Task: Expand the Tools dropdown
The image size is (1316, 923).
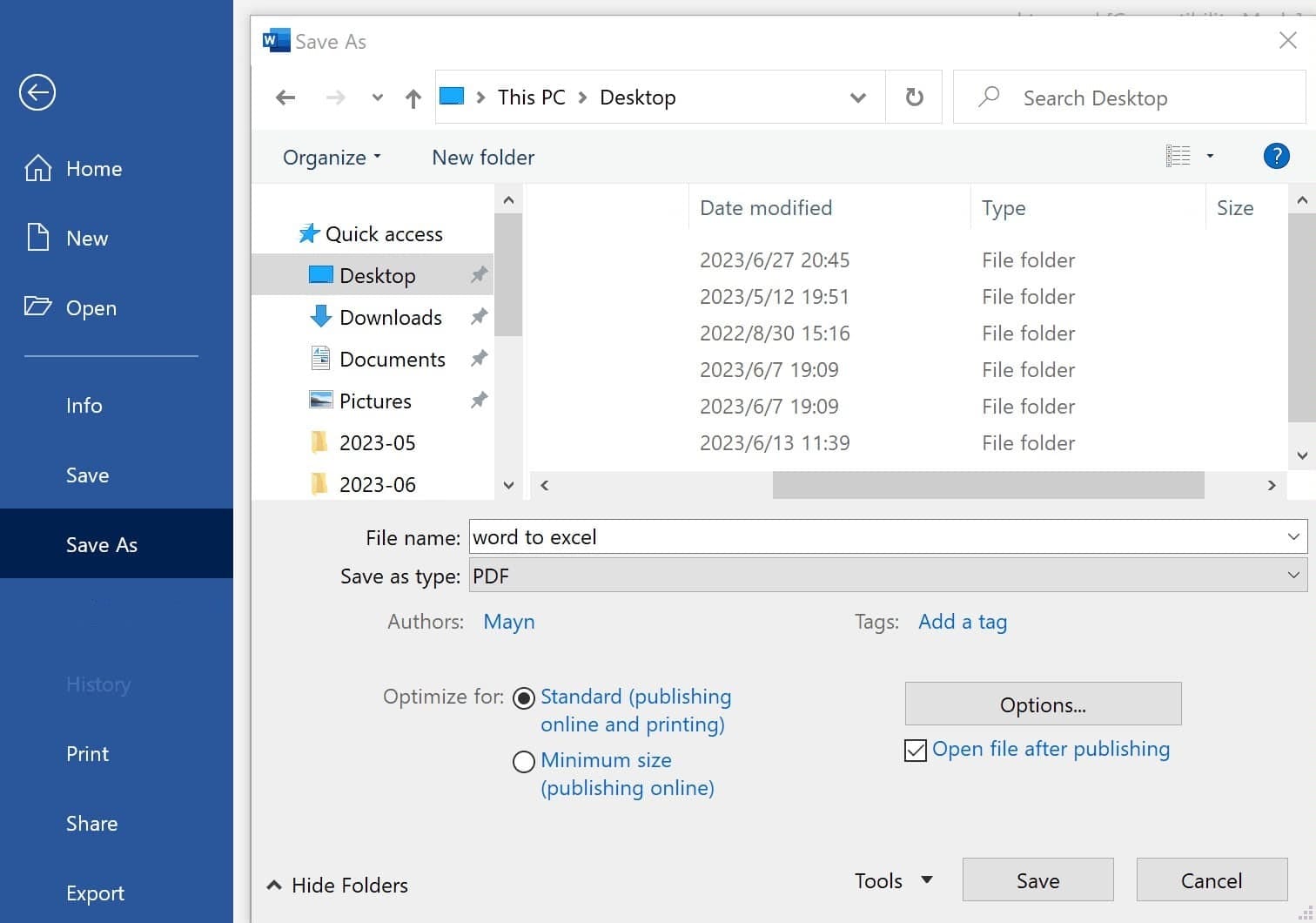Action: (x=893, y=879)
